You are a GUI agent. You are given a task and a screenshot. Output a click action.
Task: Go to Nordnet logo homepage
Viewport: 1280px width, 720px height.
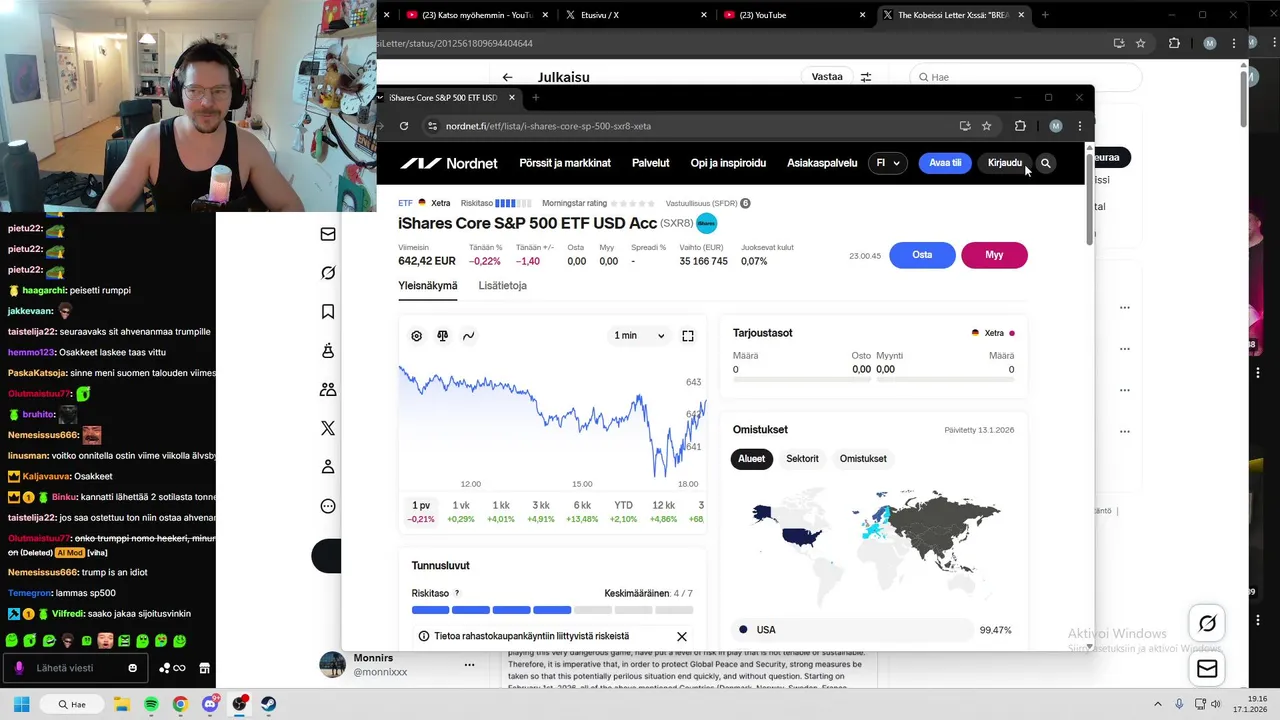pyautogui.click(x=448, y=163)
